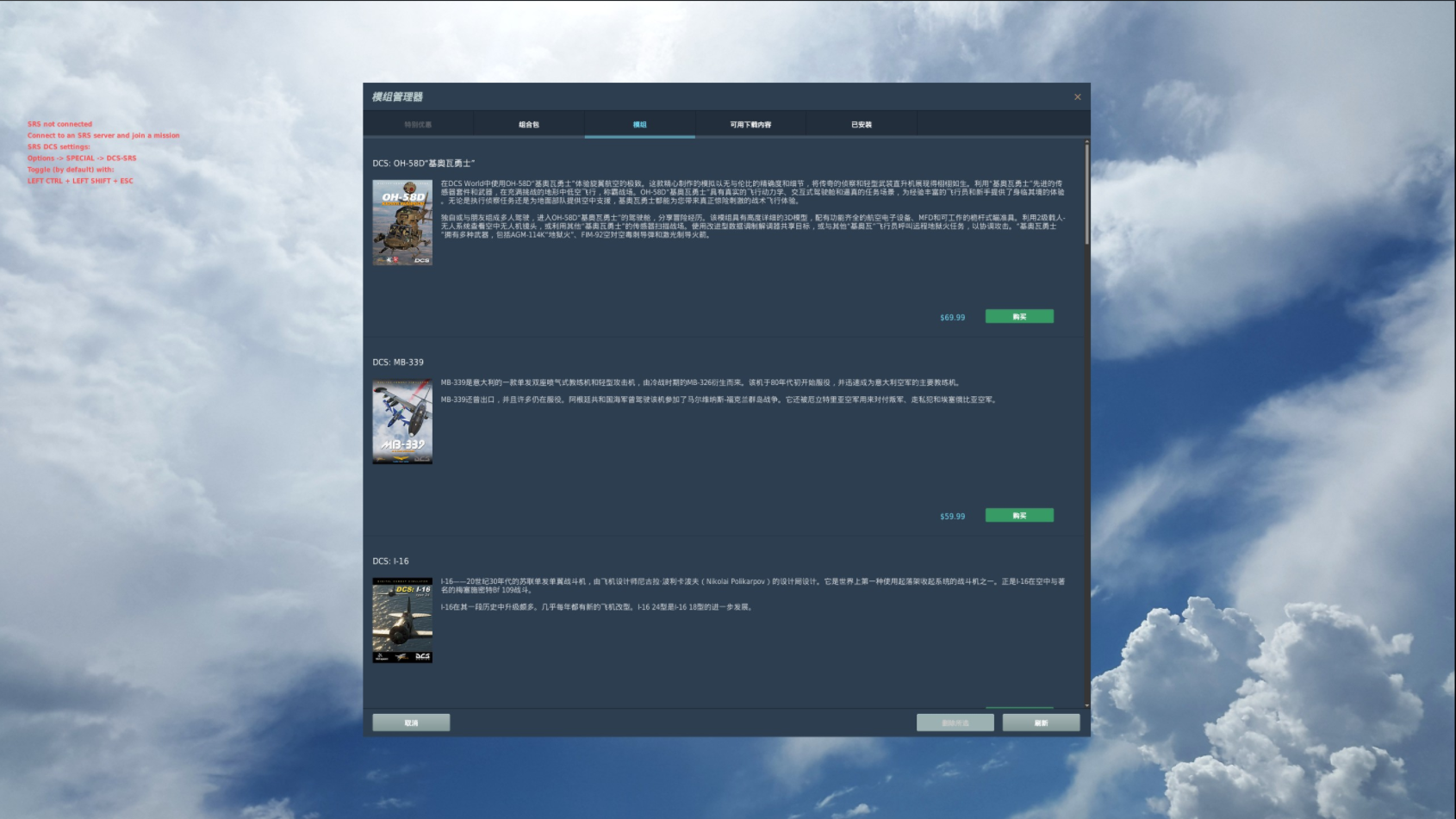The image size is (1456, 819).
Task: Click the $69.99 price text
Action: (x=952, y=318)
